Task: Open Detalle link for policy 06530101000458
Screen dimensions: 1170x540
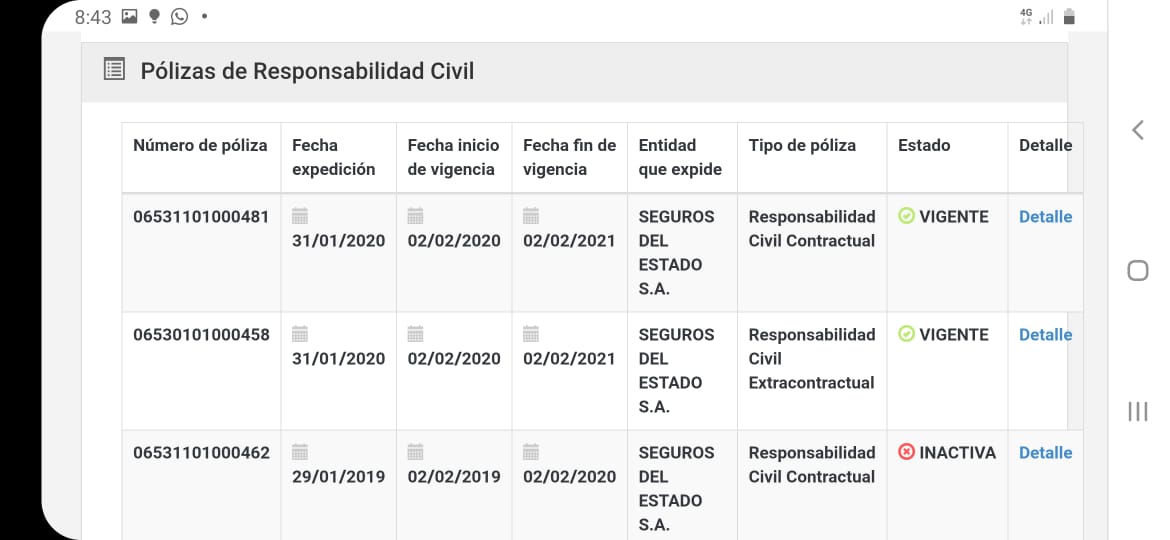Action: pyautogui.click(x=1045, y=334)
